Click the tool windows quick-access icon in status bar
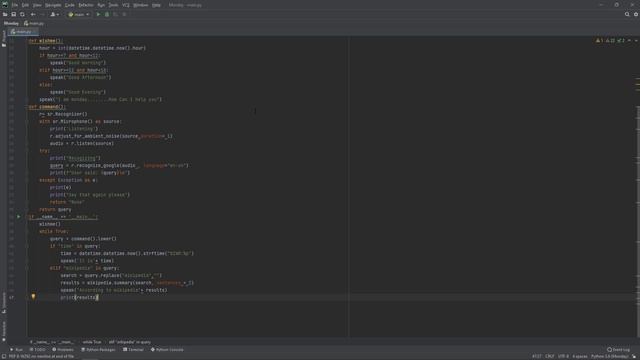 point(4,356)
